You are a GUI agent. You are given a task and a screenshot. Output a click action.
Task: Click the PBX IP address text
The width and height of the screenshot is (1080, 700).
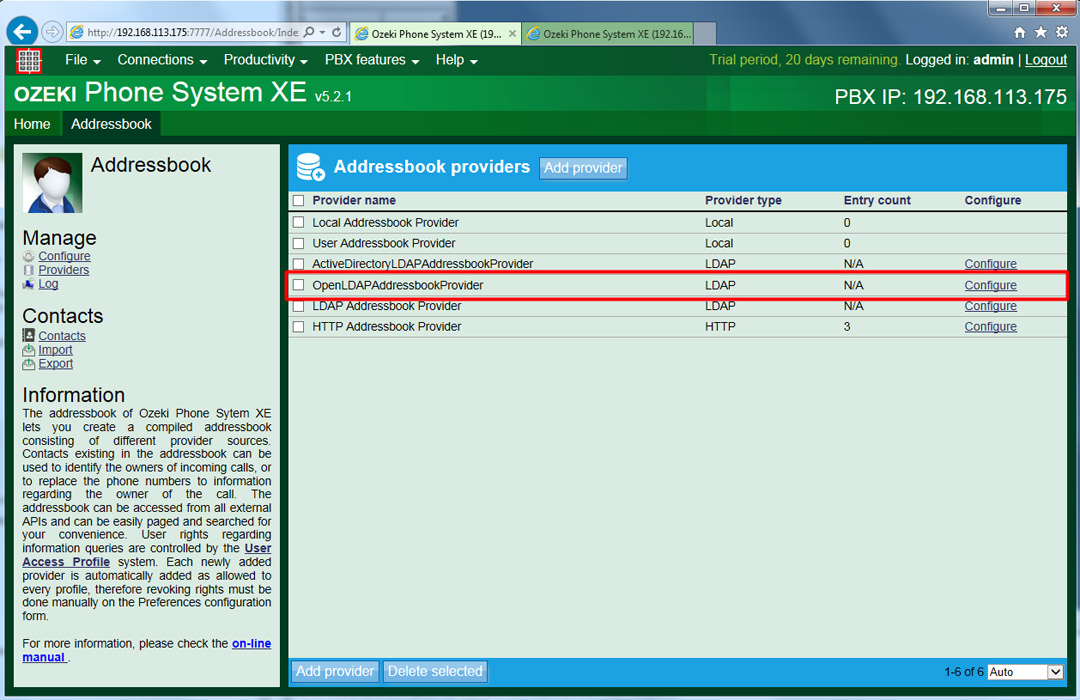pos(951,96)
